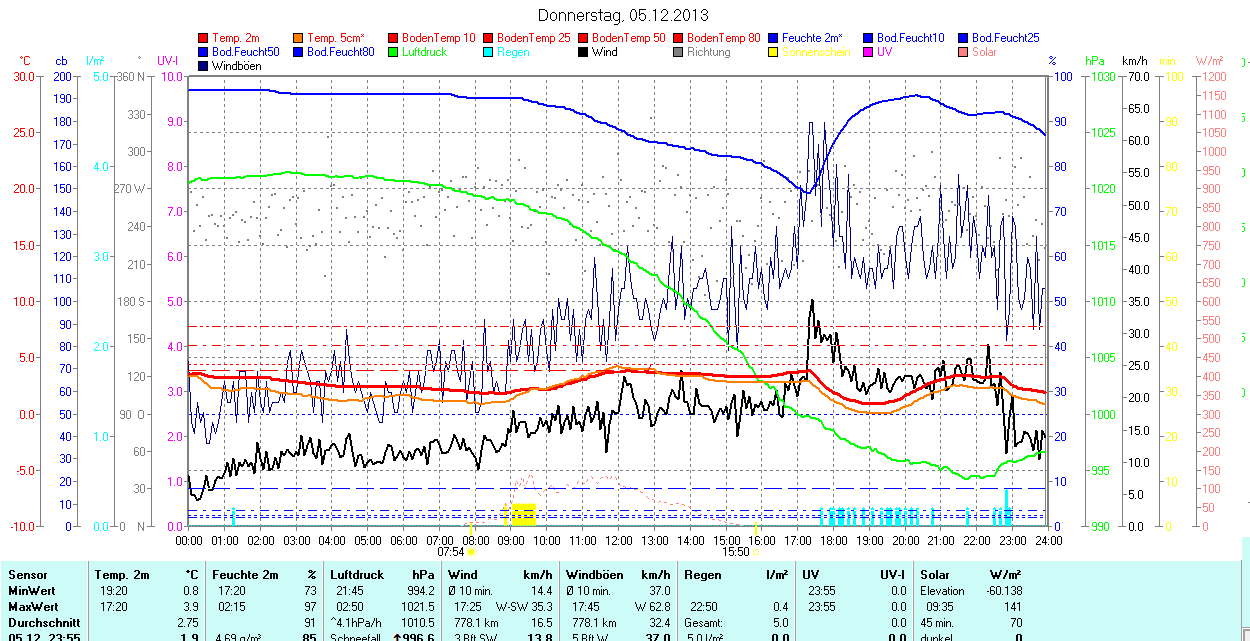Click the 07:54 sunrise marker

click(451, 551)
